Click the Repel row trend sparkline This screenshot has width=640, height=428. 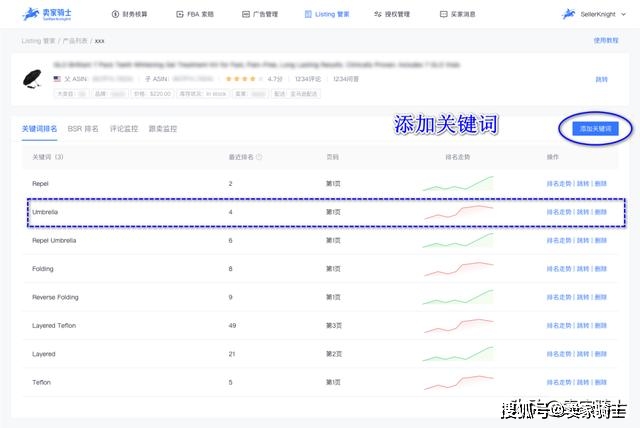[458, 184]
